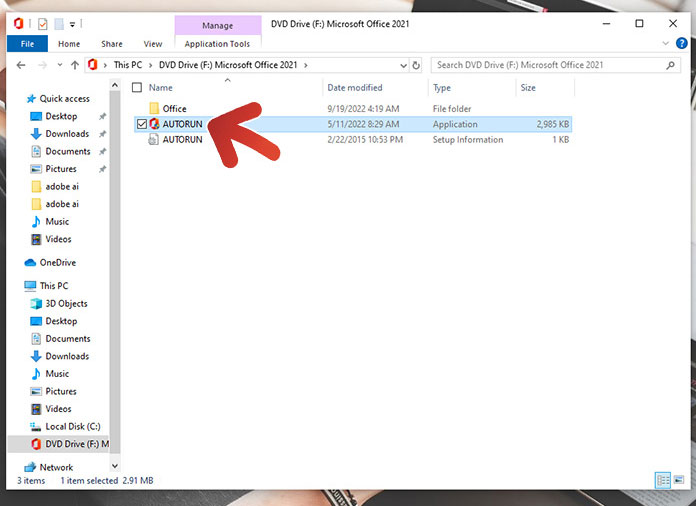Image resolution: width=696 pixels, height=506 pixels.
Task: Sort by the Type column header
Action: [x=442, y=88]
